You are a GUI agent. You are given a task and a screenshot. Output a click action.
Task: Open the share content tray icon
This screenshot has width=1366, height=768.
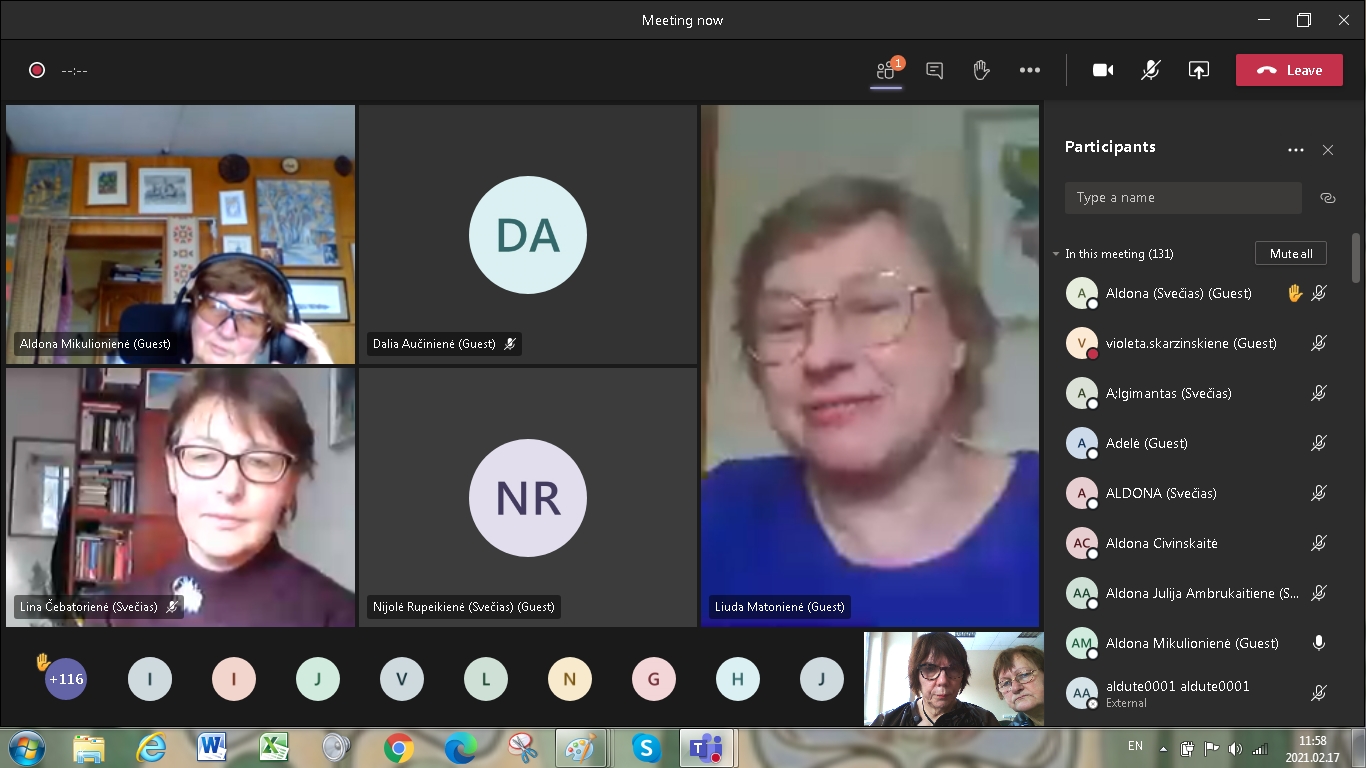pos(1198,70)
